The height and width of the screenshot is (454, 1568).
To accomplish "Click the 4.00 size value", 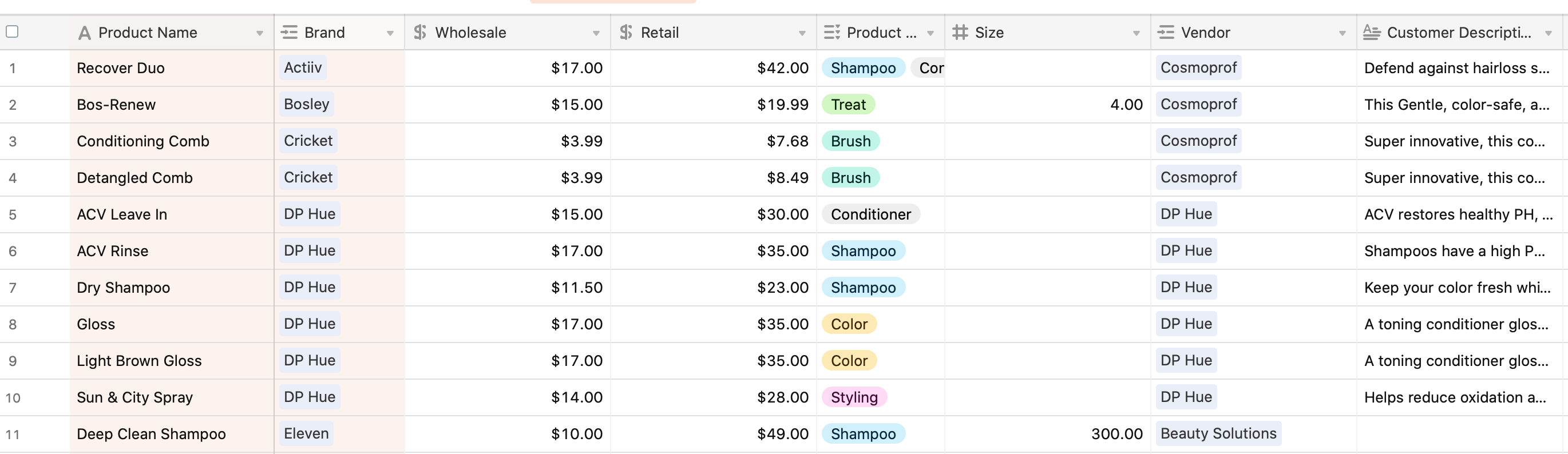I will (1126, 105).
